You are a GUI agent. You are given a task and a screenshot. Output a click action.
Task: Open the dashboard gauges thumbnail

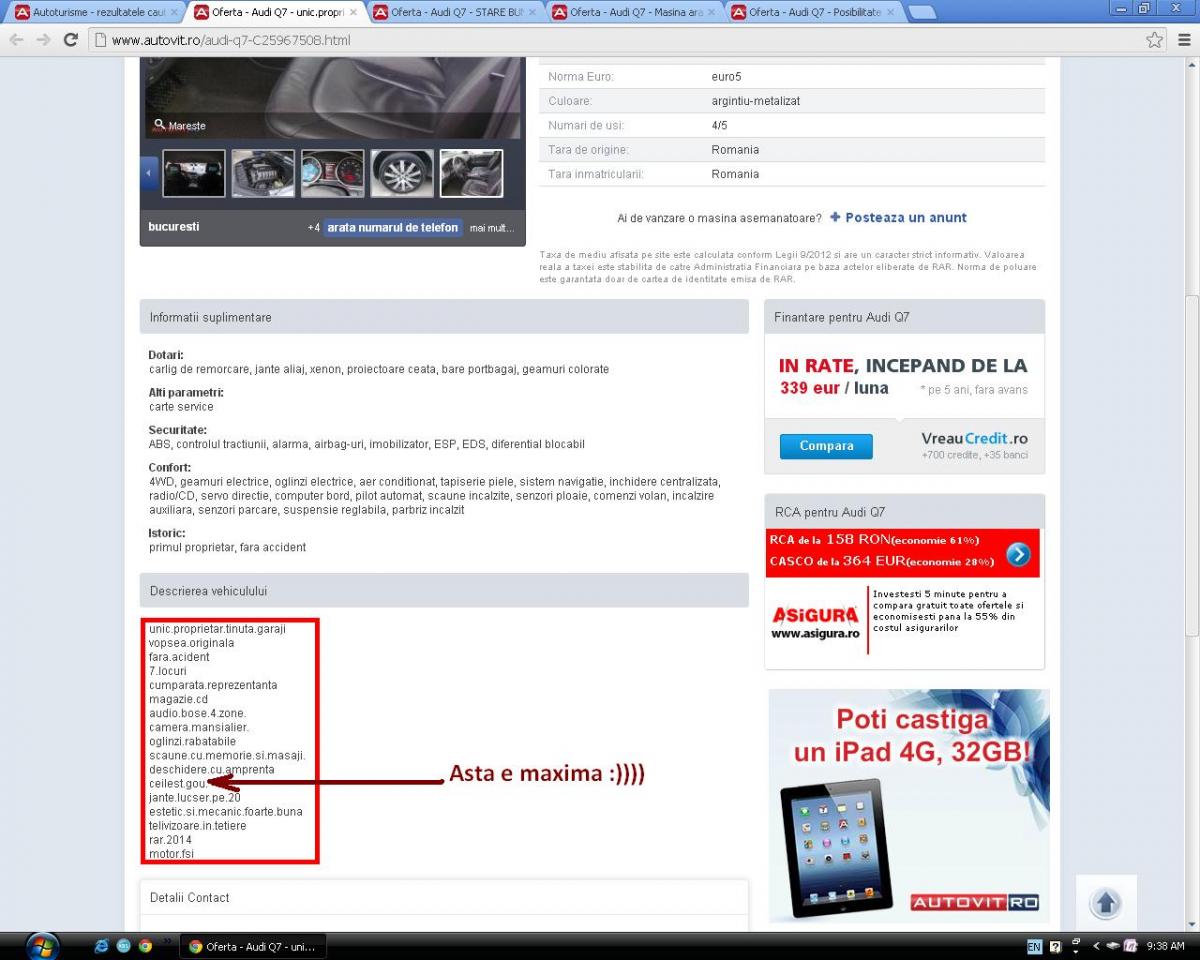pos(333,174)
